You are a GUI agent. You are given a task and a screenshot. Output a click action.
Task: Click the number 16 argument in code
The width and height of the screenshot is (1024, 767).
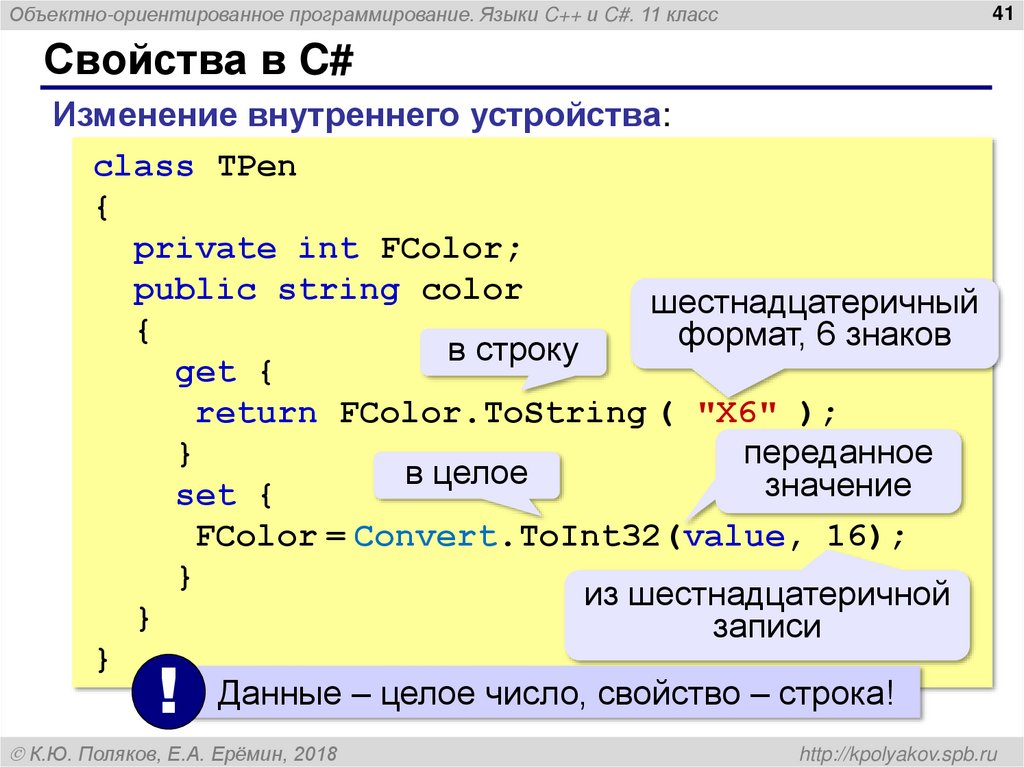click(846, 535)
